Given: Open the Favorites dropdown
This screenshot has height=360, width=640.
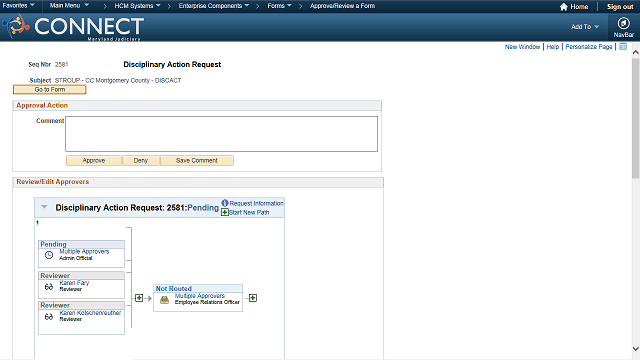Looking at the screenshot, I should (x=18, y=6).
